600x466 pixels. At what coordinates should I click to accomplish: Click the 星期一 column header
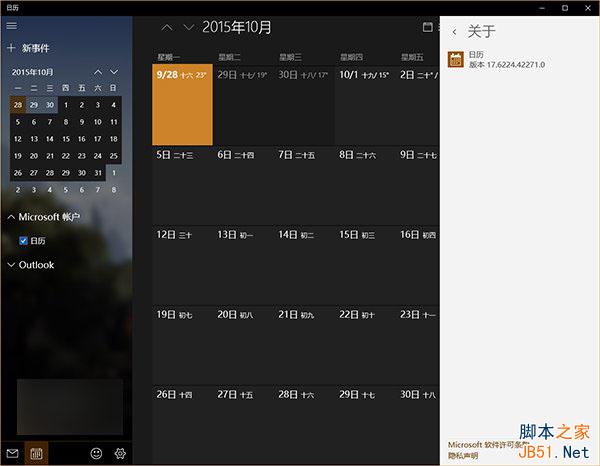click(169, 57)
